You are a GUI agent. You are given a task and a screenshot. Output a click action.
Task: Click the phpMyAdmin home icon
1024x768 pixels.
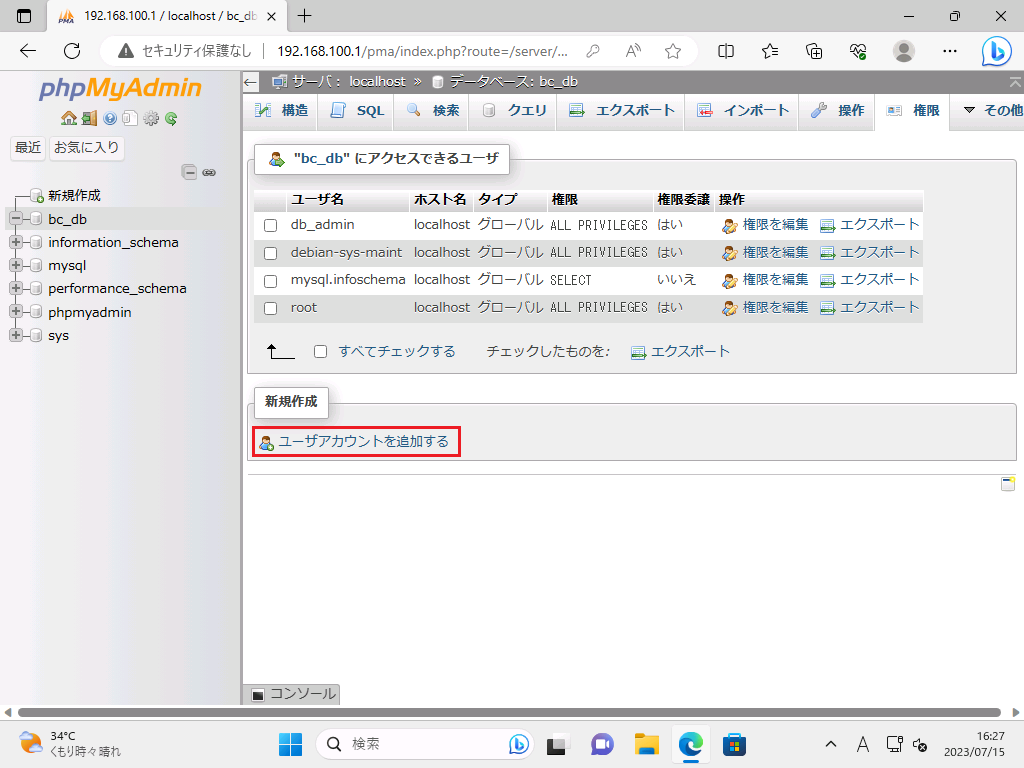68,118
